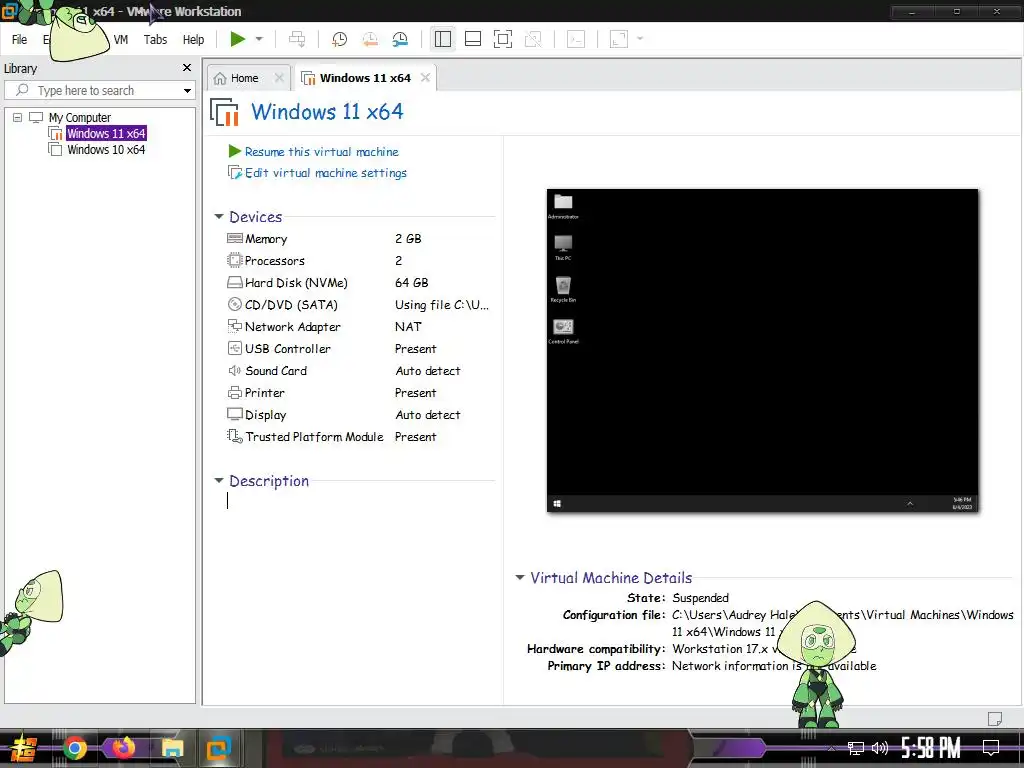The height and width of the screenshot is (768, 1024).
Task: Click the 'NAT' network adapter value
Action: click(408, 327)
